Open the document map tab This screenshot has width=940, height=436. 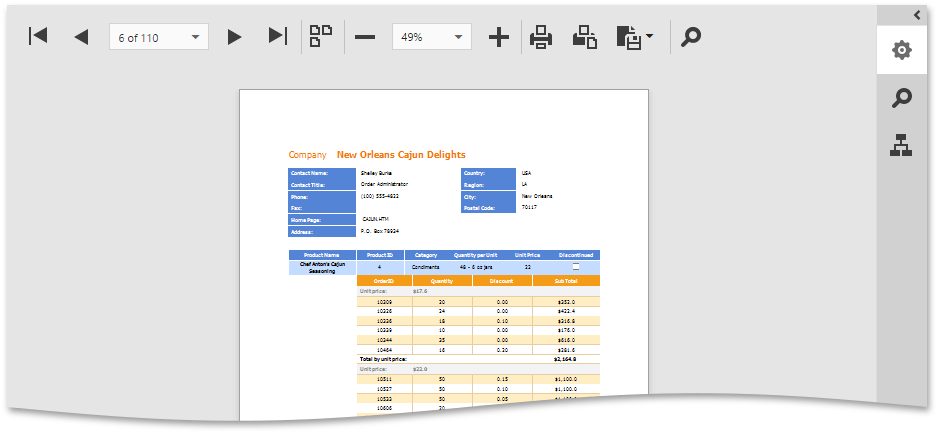click(x=902, y=147)
